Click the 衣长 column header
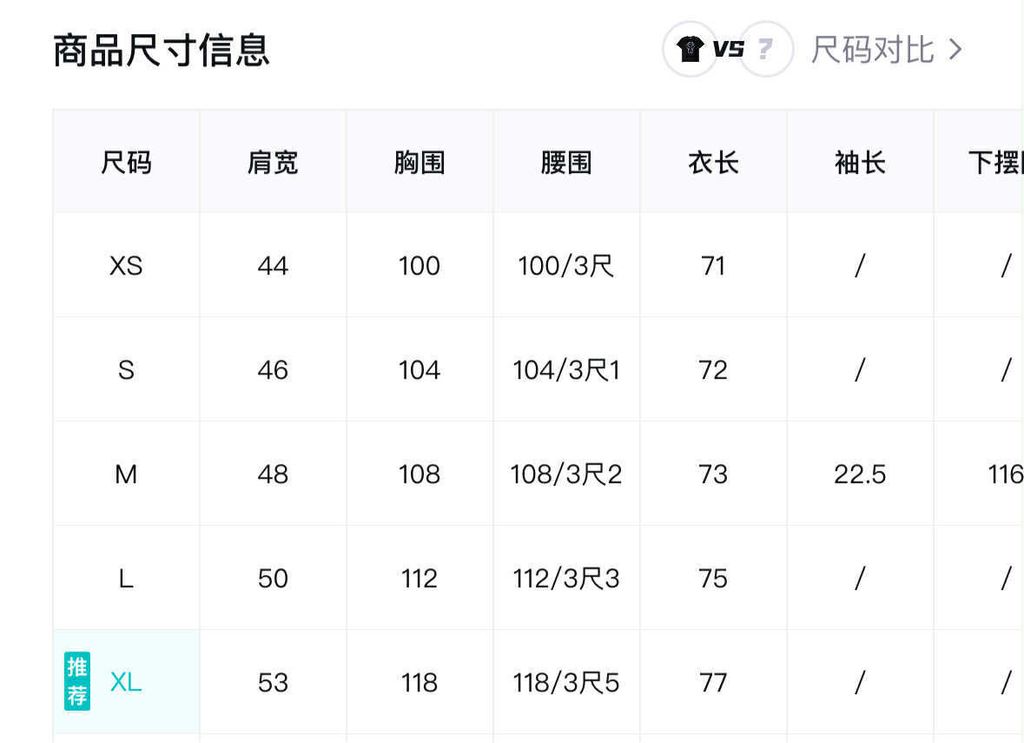 click(x=713, y=162)
